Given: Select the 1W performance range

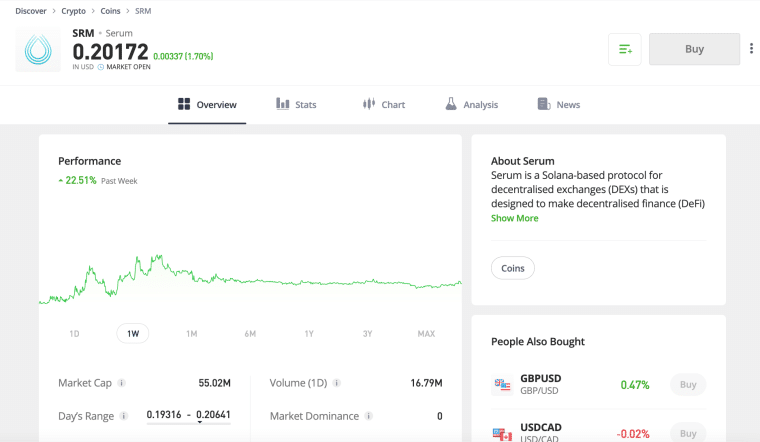Looking at the screenshot, I should point(133,333).
